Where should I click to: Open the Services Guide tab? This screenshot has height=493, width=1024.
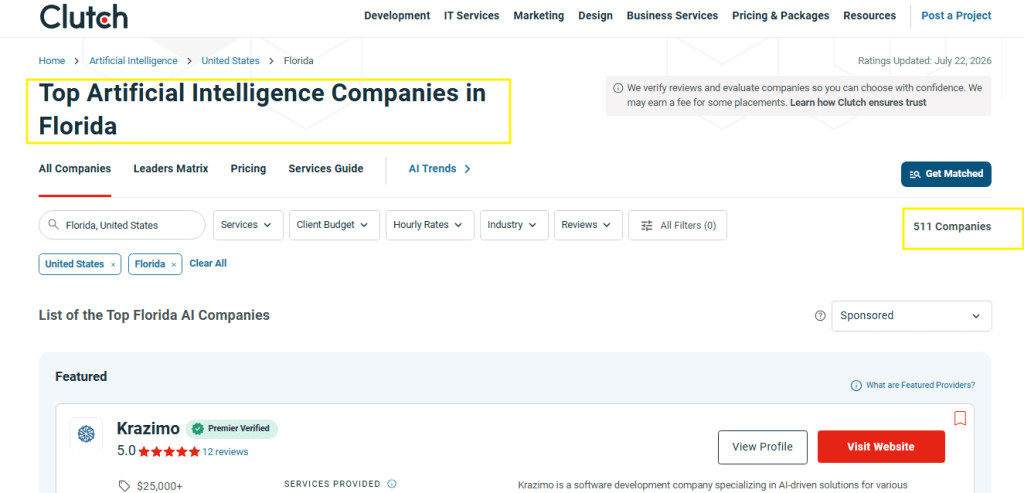point(326,168)
